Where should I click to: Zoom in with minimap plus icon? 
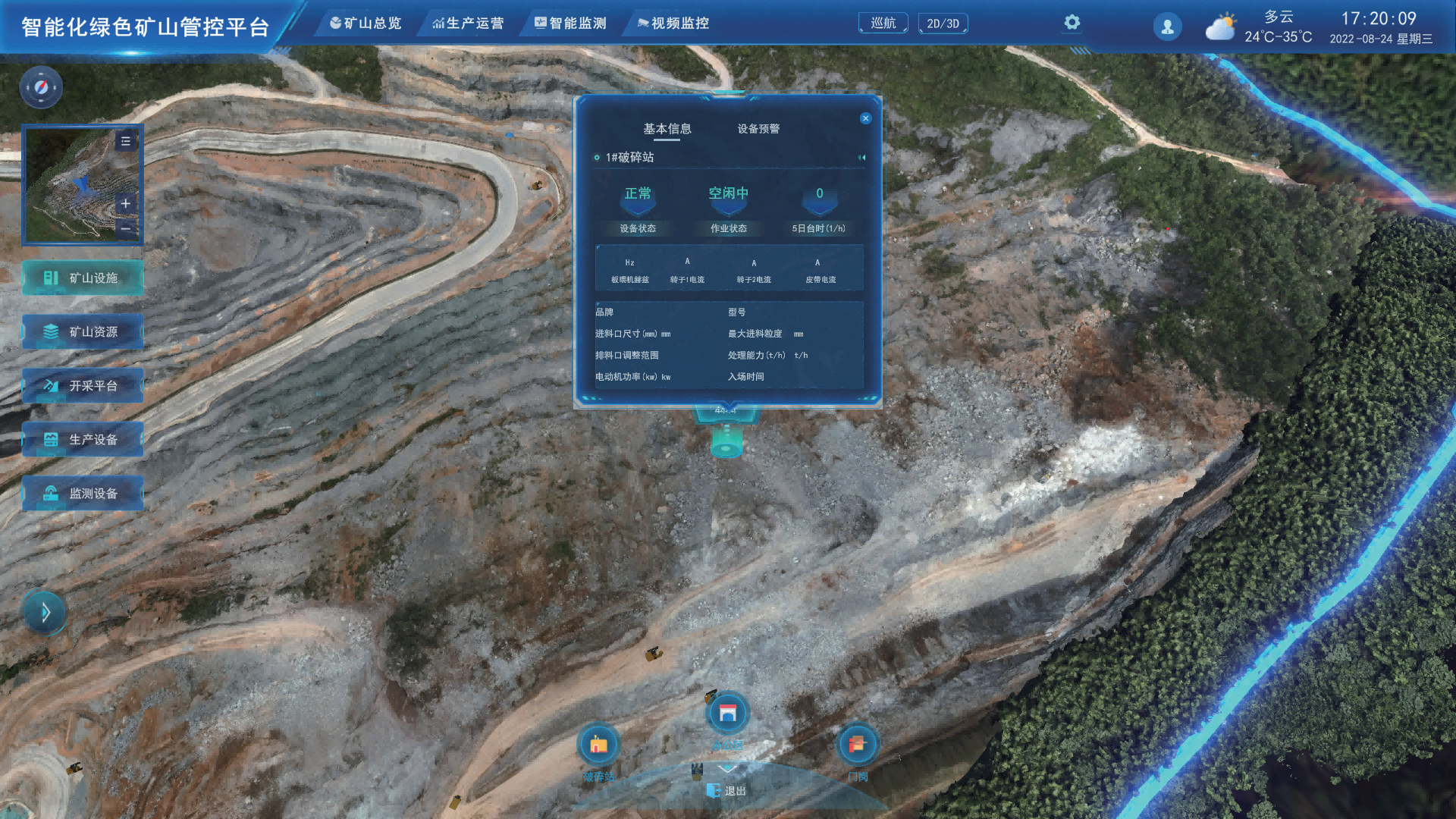(x=126, y=203)
